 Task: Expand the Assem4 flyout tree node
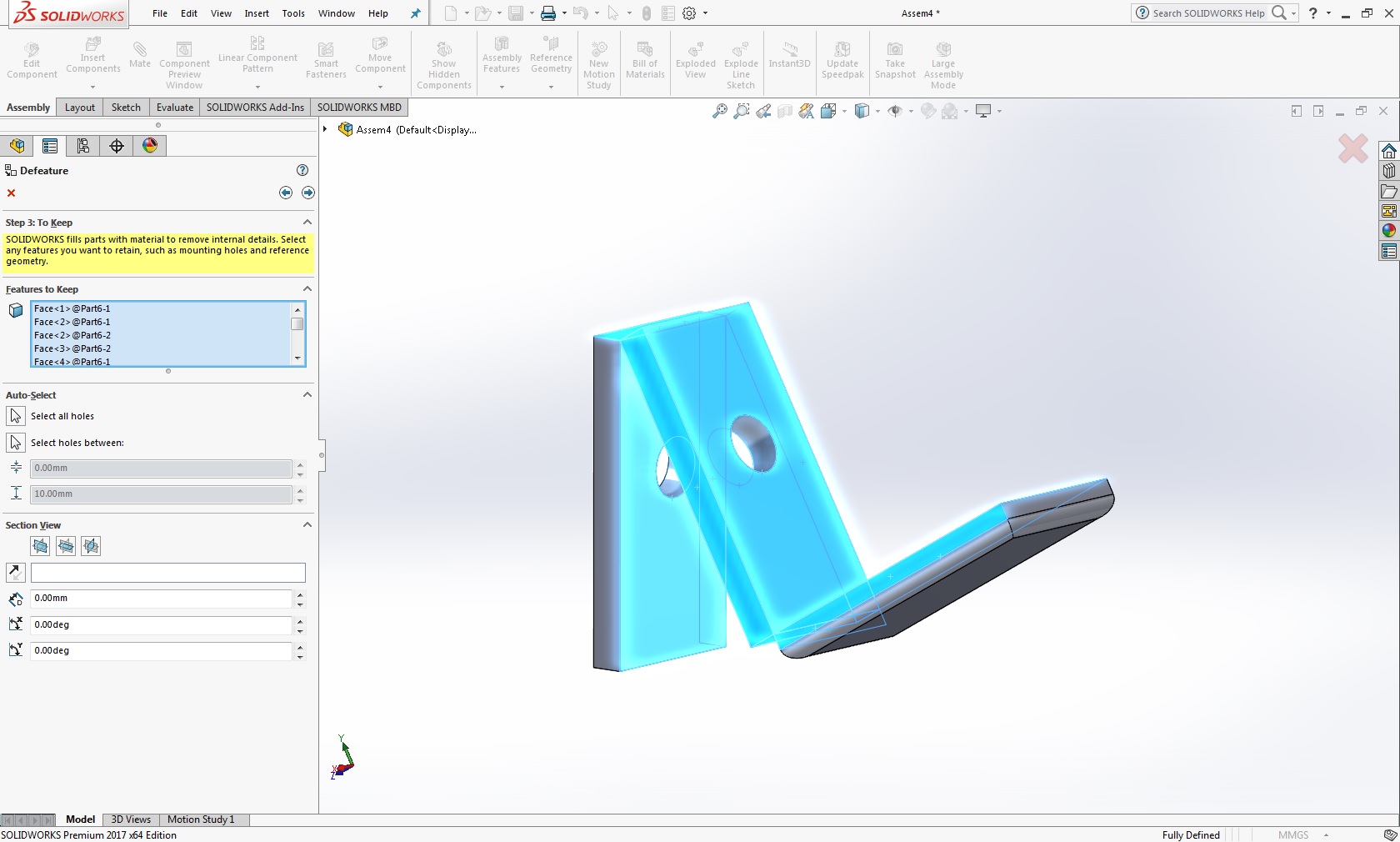click(x=325, y=129)
